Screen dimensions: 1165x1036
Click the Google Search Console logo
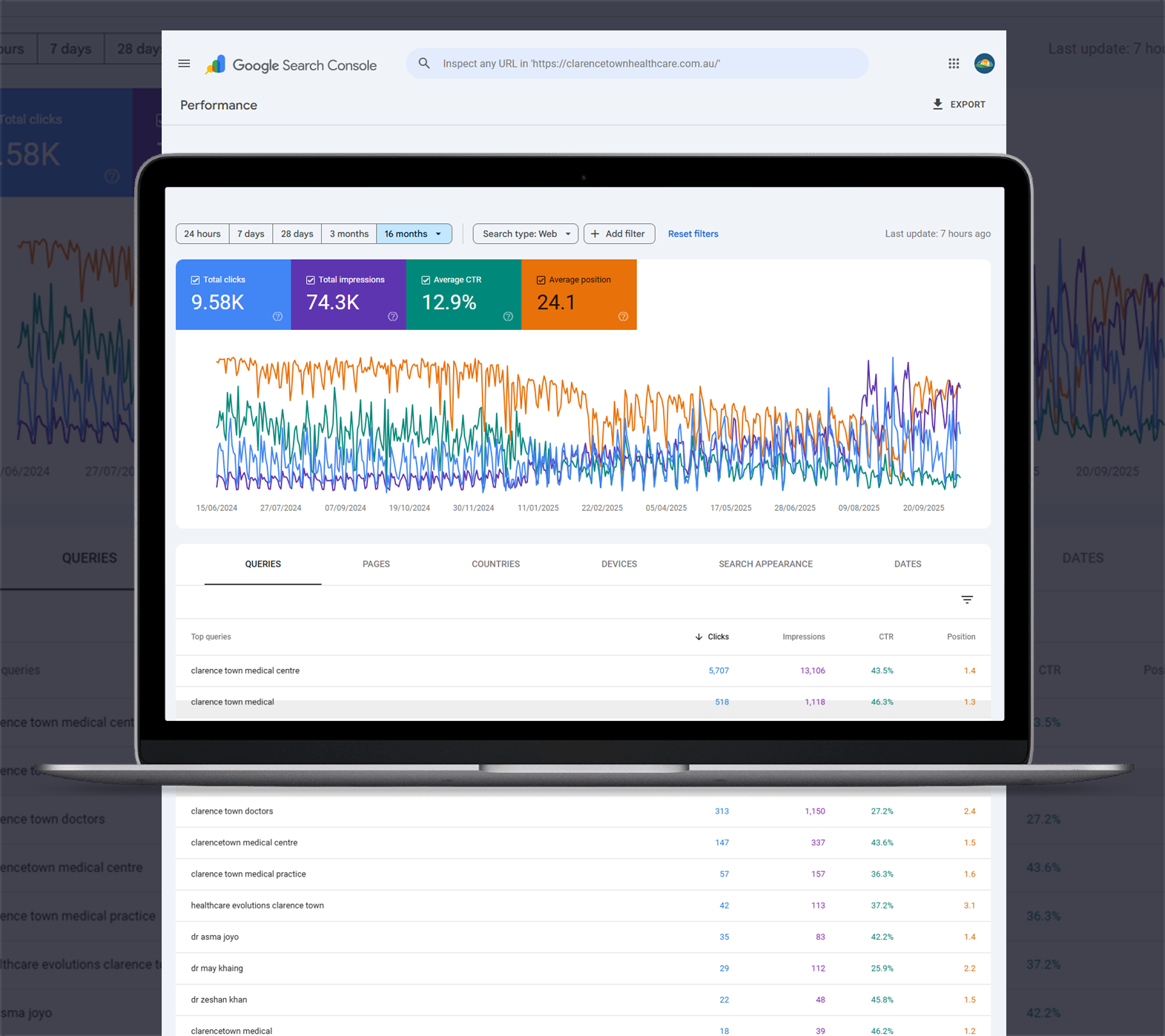[291, 65]
